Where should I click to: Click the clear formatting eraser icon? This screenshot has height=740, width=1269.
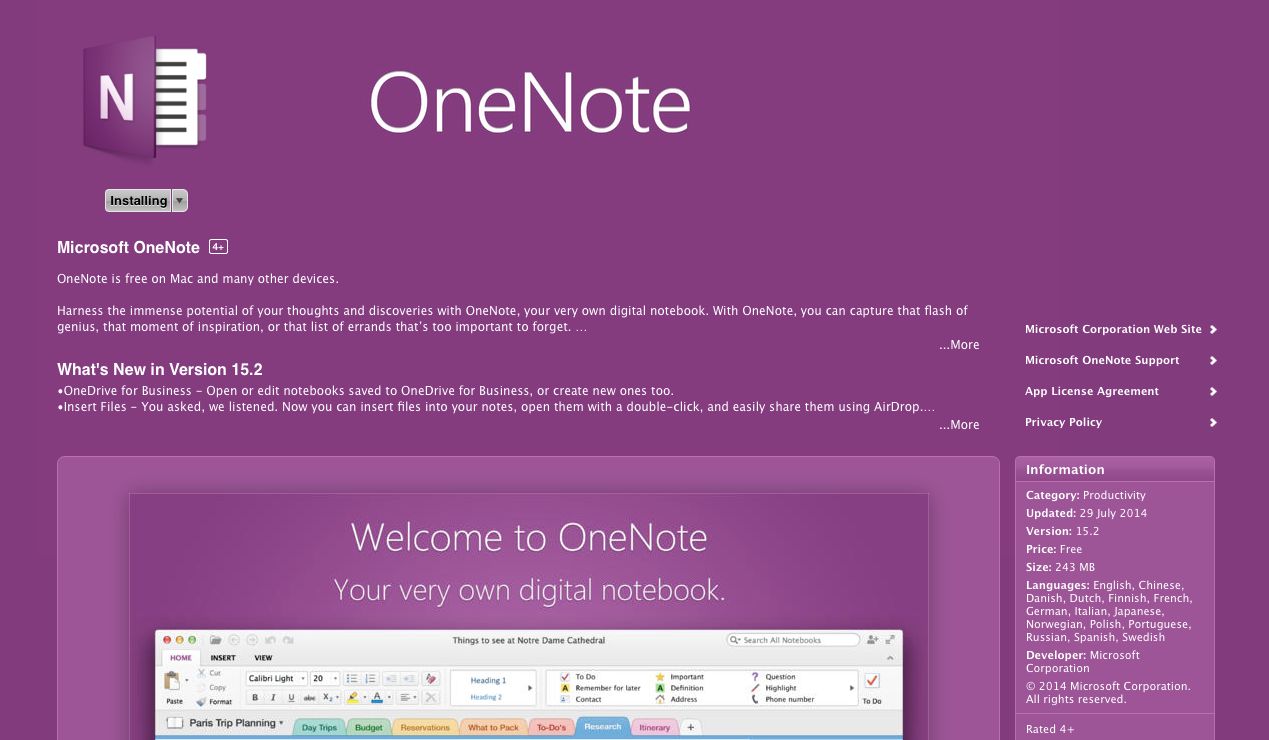[x=431, y=678]
